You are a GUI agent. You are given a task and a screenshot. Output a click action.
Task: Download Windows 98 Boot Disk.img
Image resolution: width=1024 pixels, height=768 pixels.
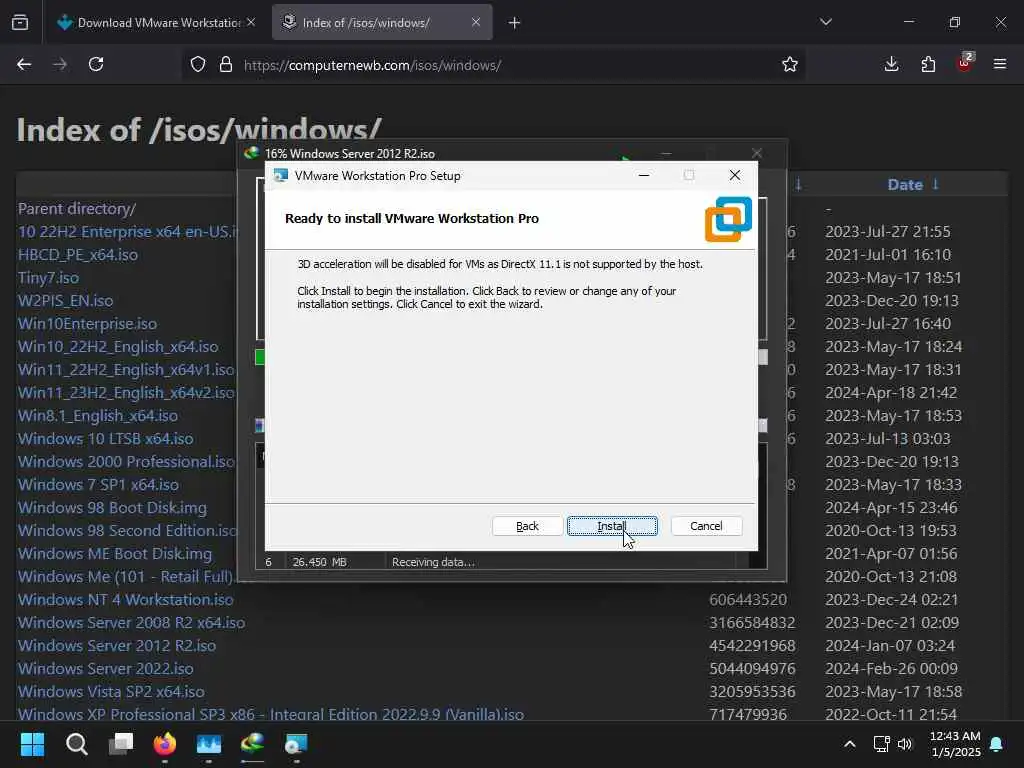[x=112, y=507]
